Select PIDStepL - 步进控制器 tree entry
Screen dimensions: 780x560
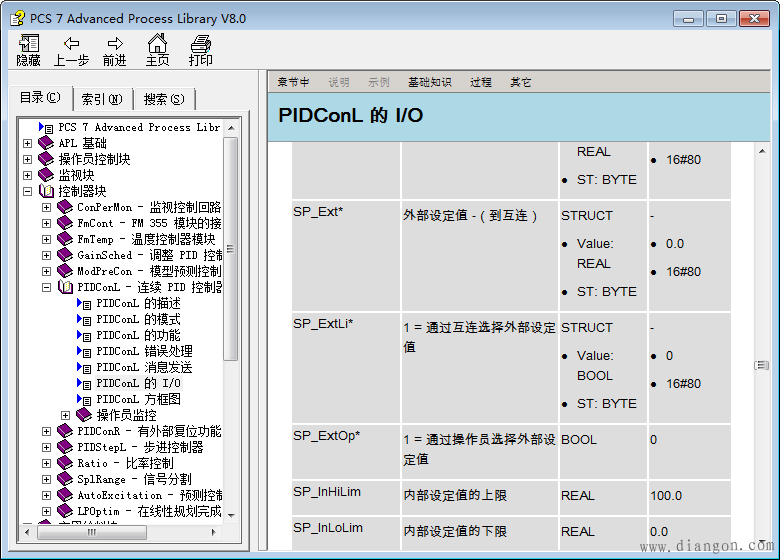[140, 447]
